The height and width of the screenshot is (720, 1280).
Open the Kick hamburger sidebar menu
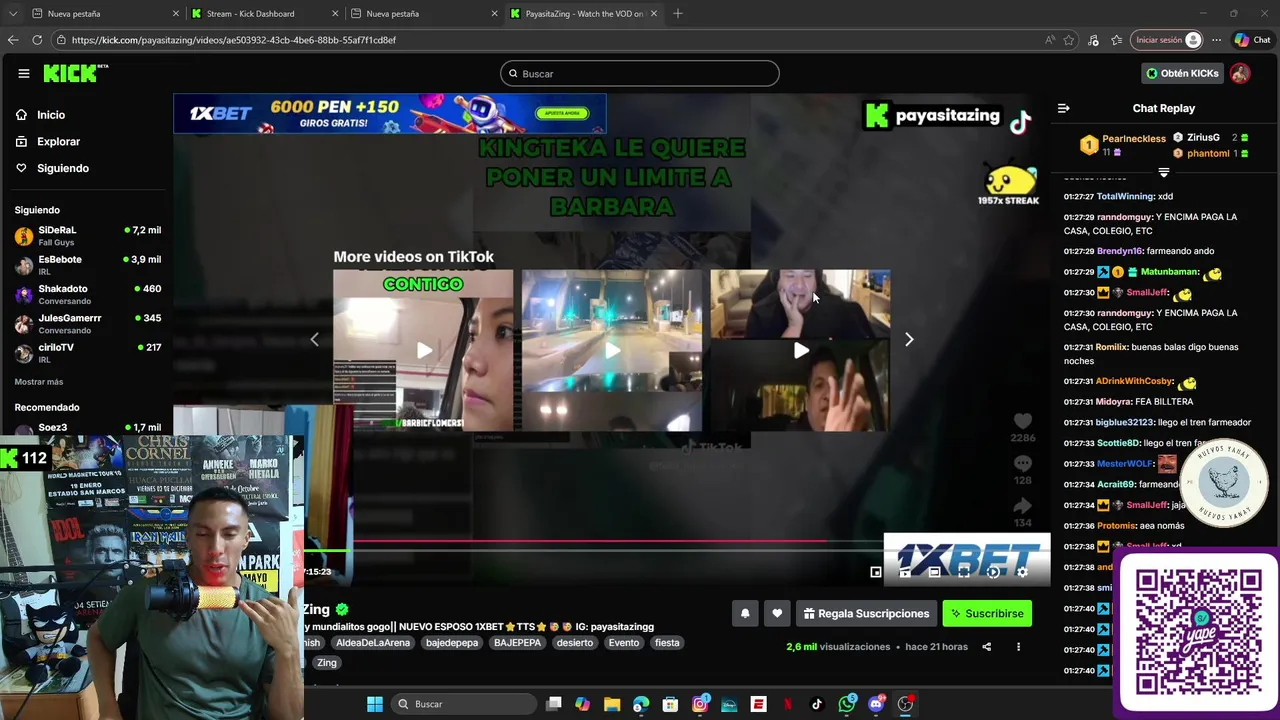coord(23,73)
